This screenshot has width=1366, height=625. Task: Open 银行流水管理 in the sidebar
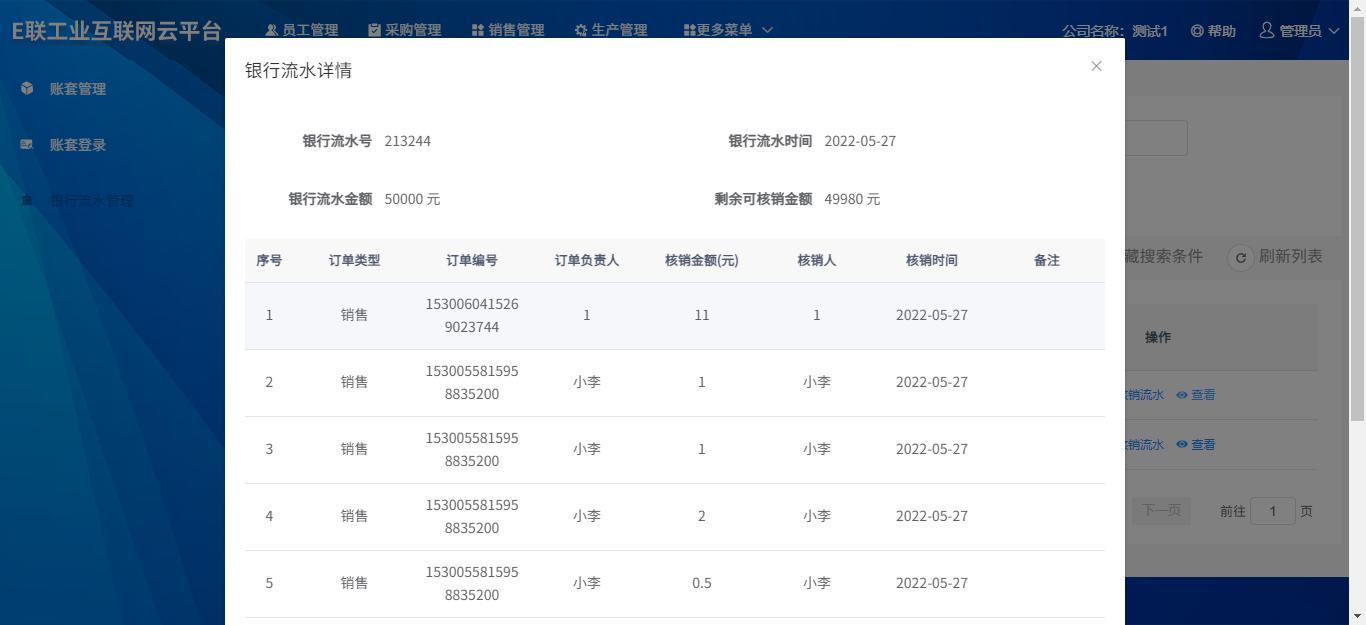[x=91, y=200]
